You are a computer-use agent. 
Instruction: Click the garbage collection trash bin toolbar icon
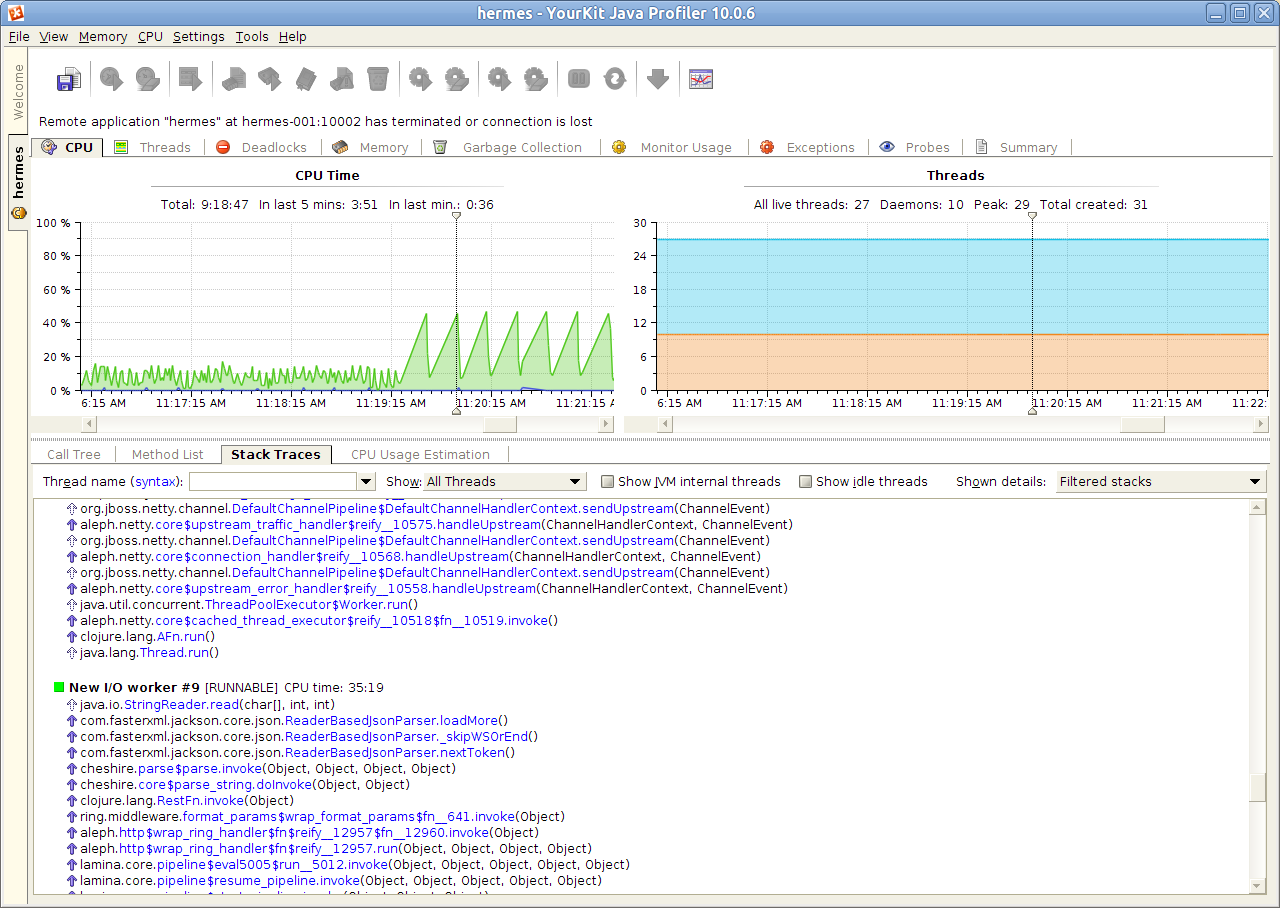[x=377, y=79]
